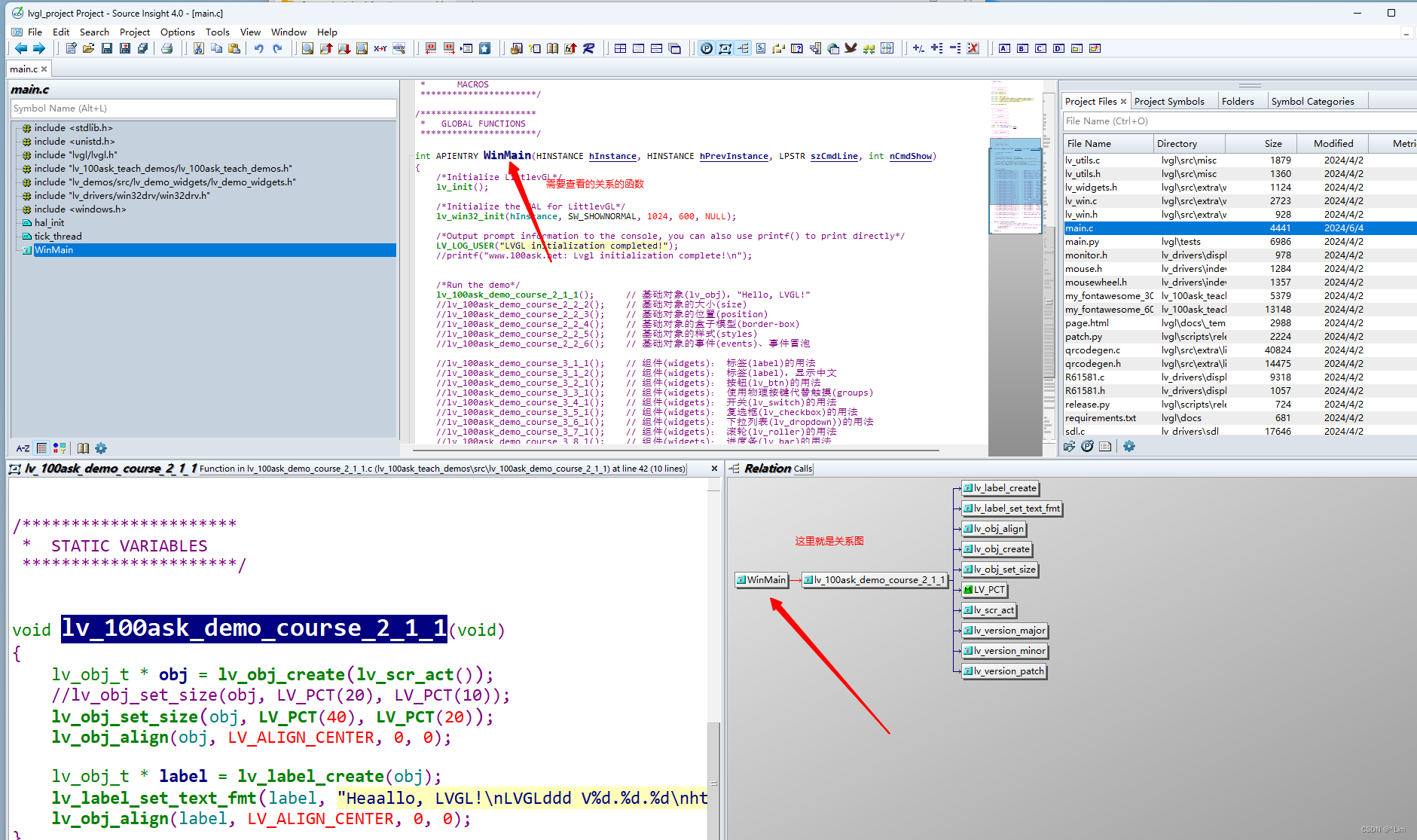
Task: Cut selection with the scissors icon
Action: coord(198,48)
